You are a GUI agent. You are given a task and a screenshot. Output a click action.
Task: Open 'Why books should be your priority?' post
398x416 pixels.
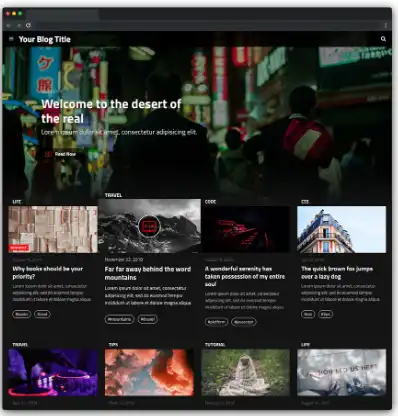(48, 273)
